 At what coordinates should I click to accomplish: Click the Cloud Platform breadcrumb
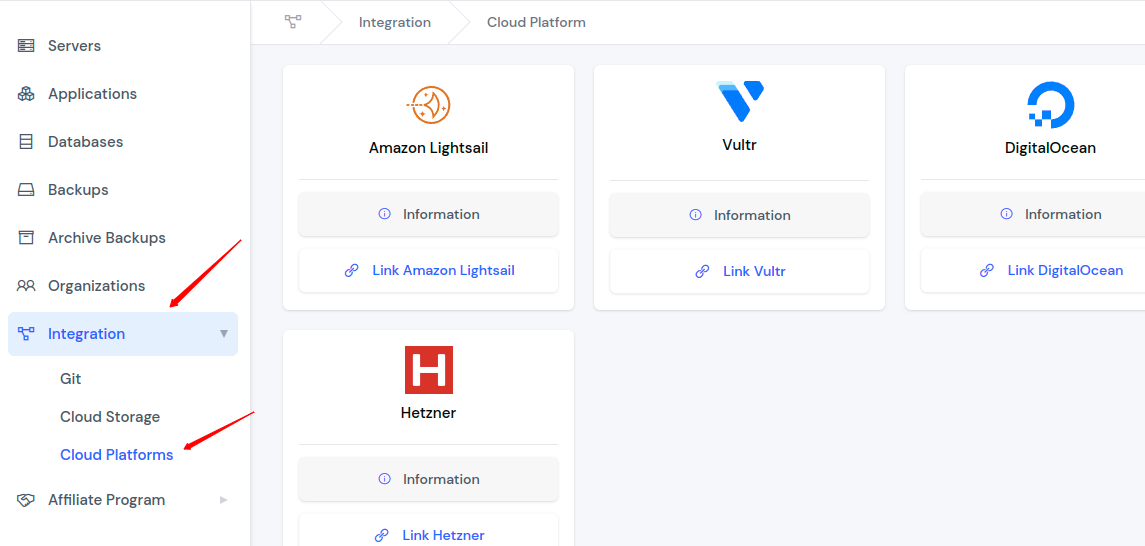[536, 23]
